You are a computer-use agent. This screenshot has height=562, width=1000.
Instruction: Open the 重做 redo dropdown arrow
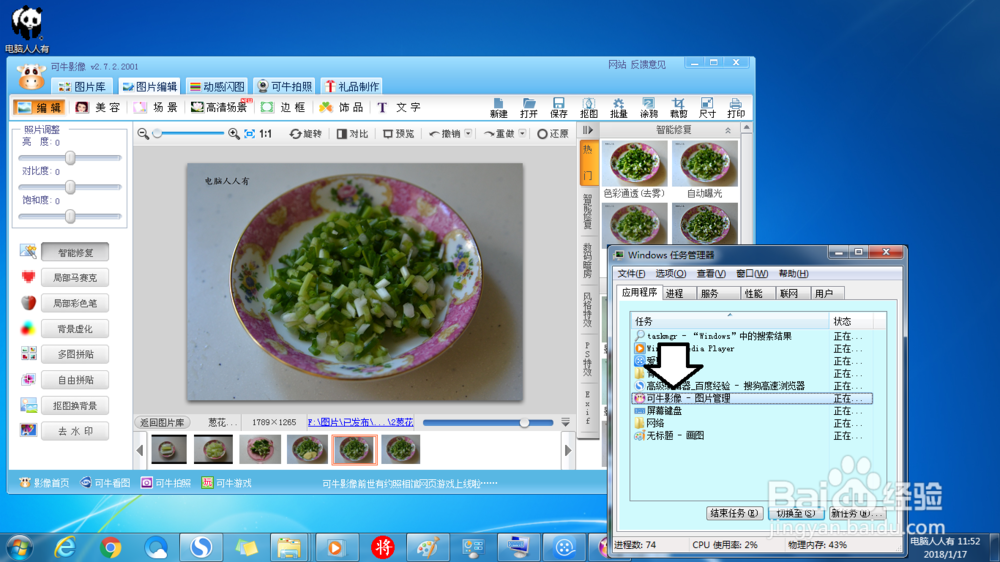[x=522, y=133]
